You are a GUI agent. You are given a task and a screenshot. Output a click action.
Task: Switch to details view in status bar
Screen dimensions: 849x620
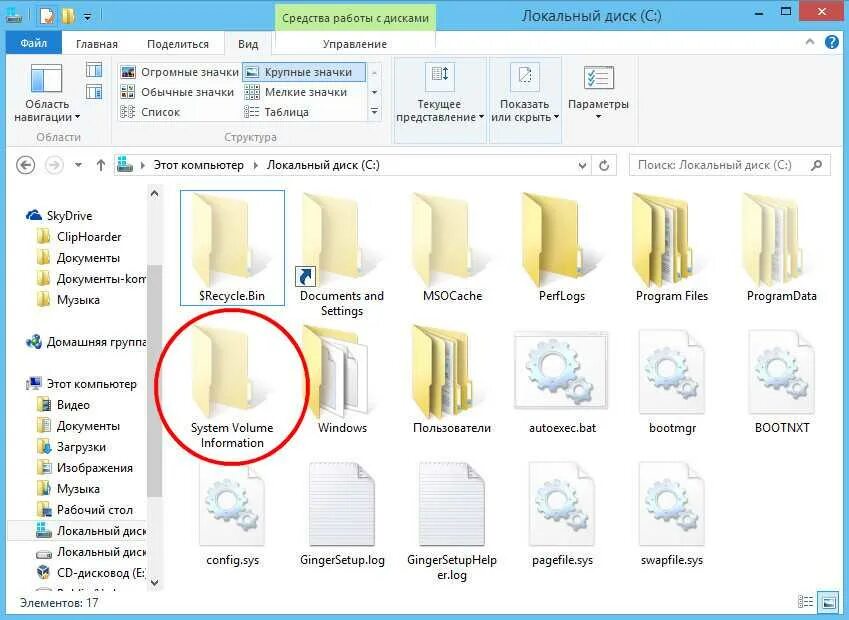(805, 602)
